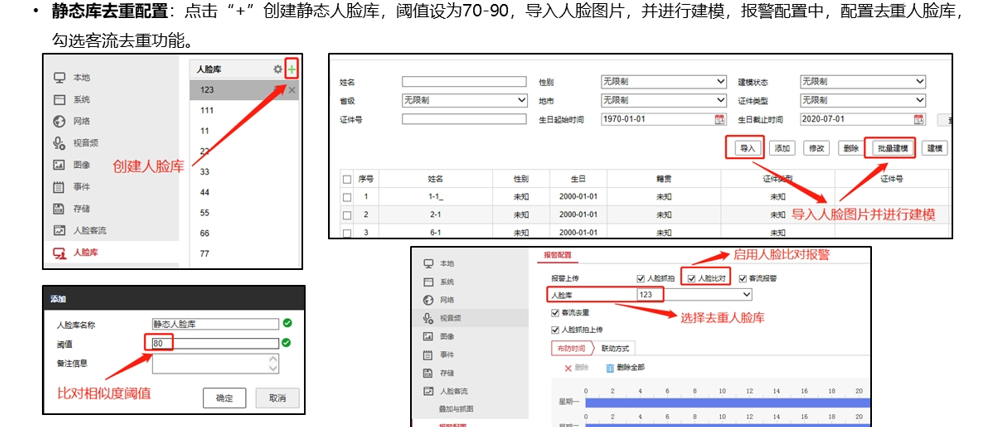This screenshot has width=991, height=427.
Task: Open 存储 in the face library panel sidebar
Action: [82, 208]
